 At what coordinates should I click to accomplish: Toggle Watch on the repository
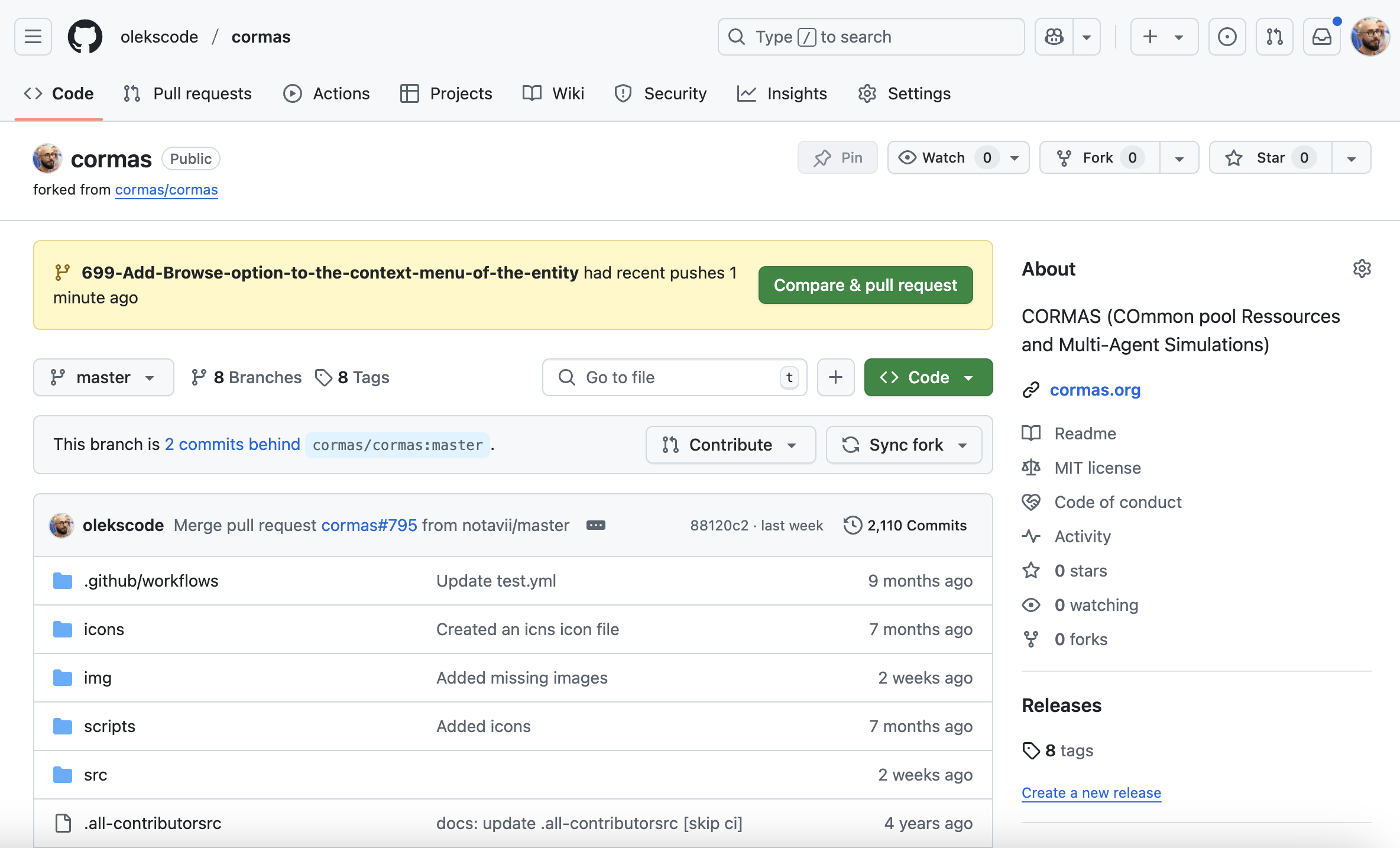pos(943,158)
